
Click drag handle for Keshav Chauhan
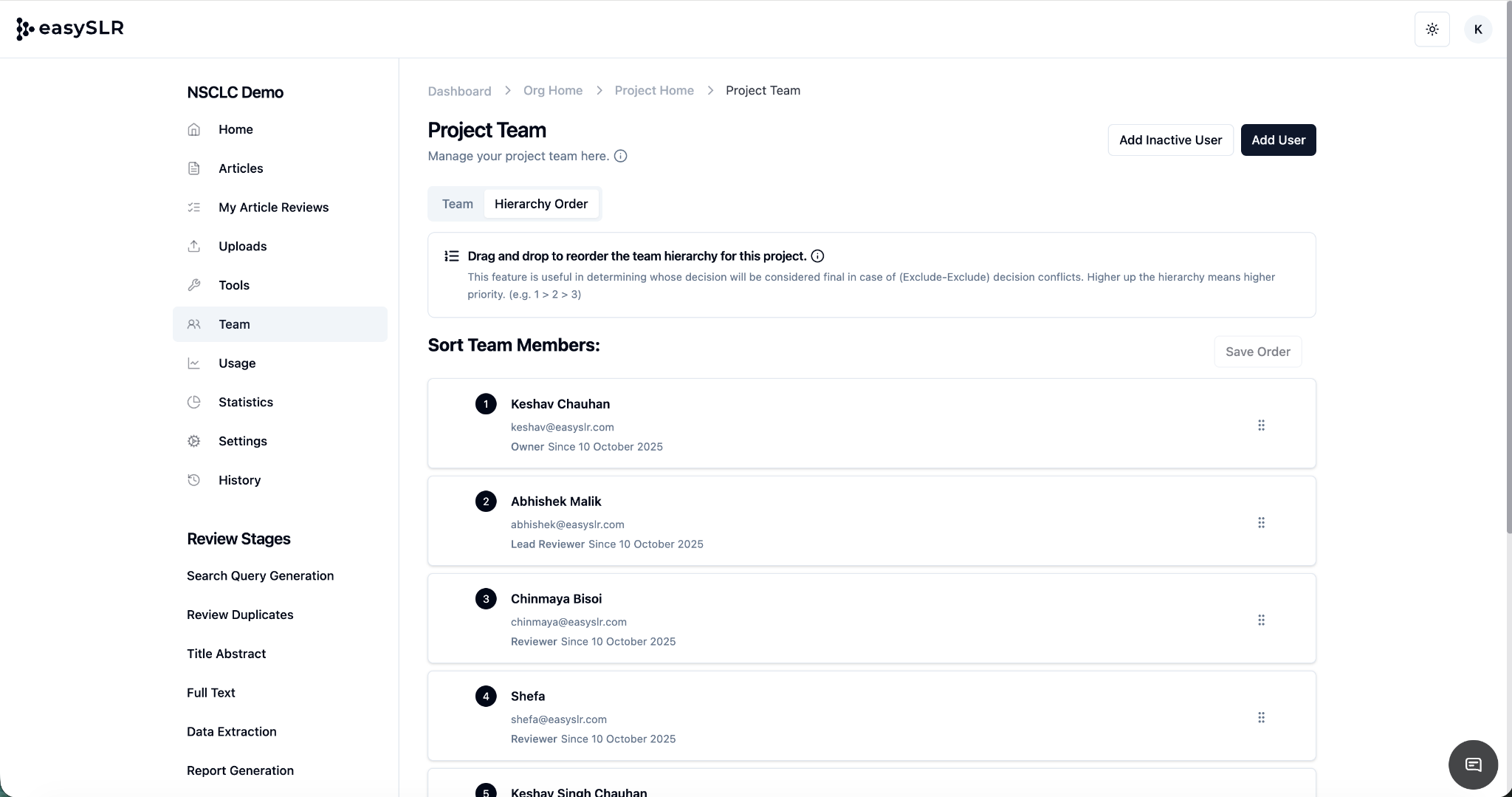(1261, 425)
